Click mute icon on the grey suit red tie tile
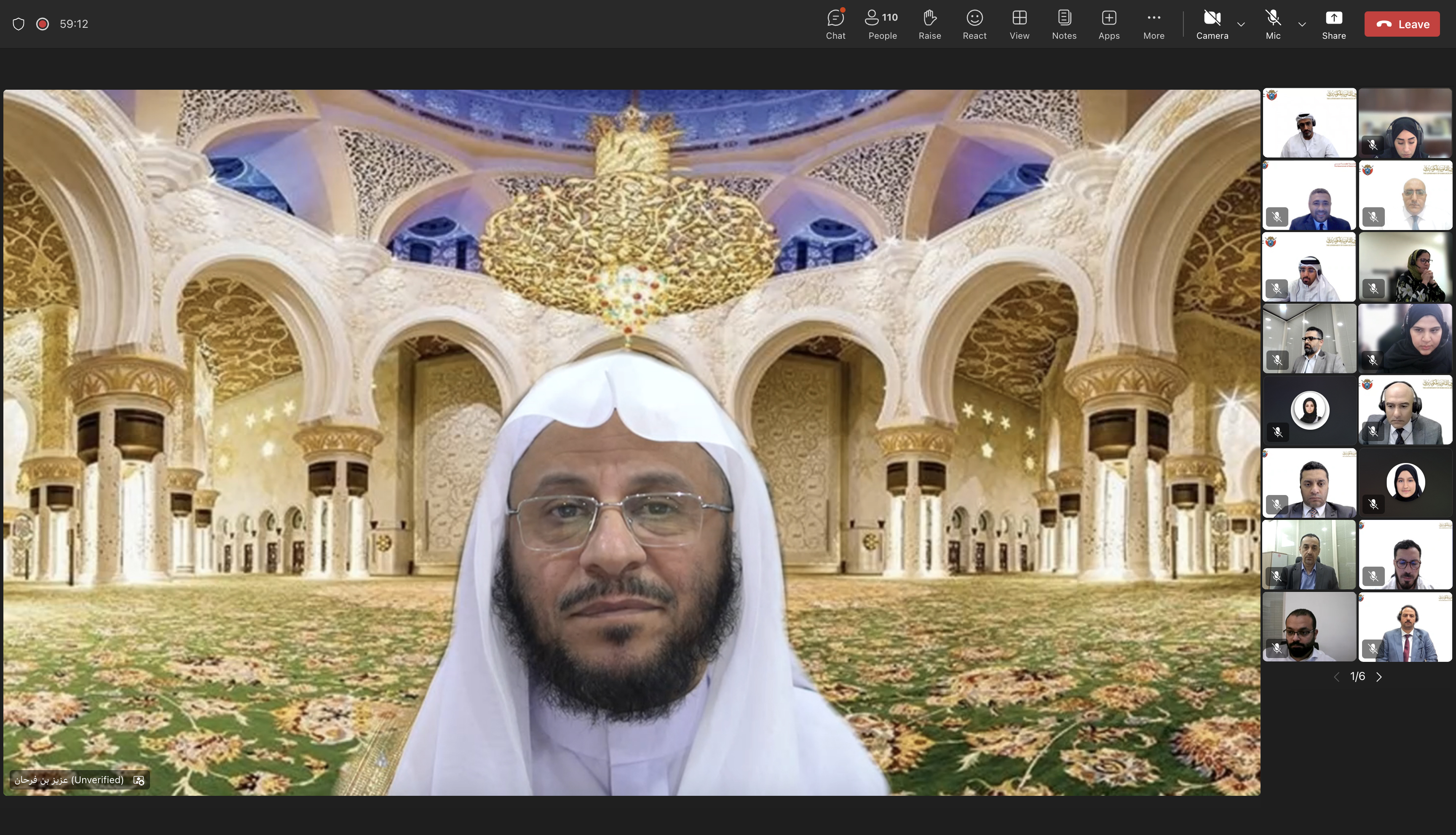Screen dimensions: 1456x835 pos(1373,649)
